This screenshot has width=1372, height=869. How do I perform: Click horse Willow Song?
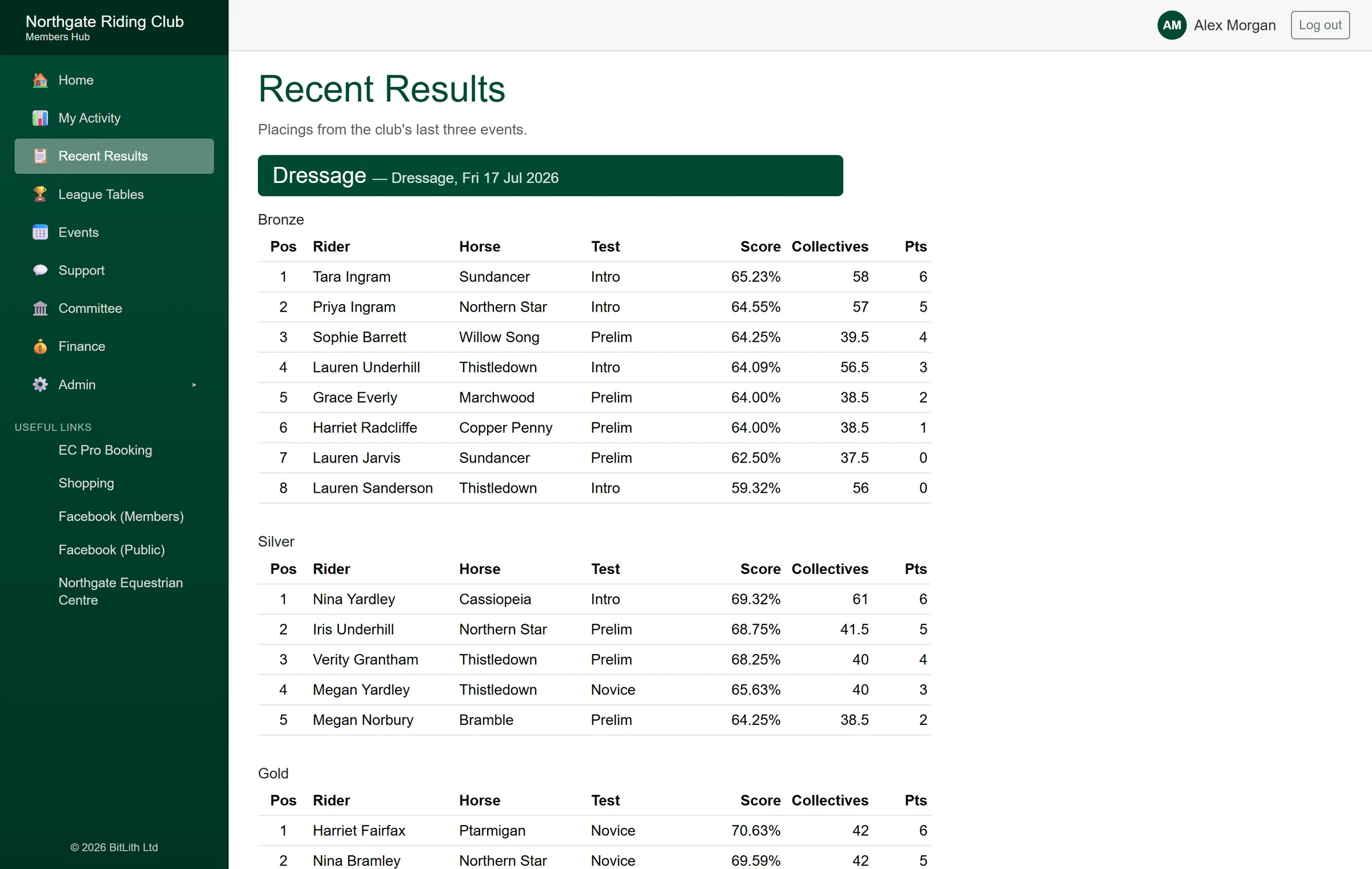[499, 337]
